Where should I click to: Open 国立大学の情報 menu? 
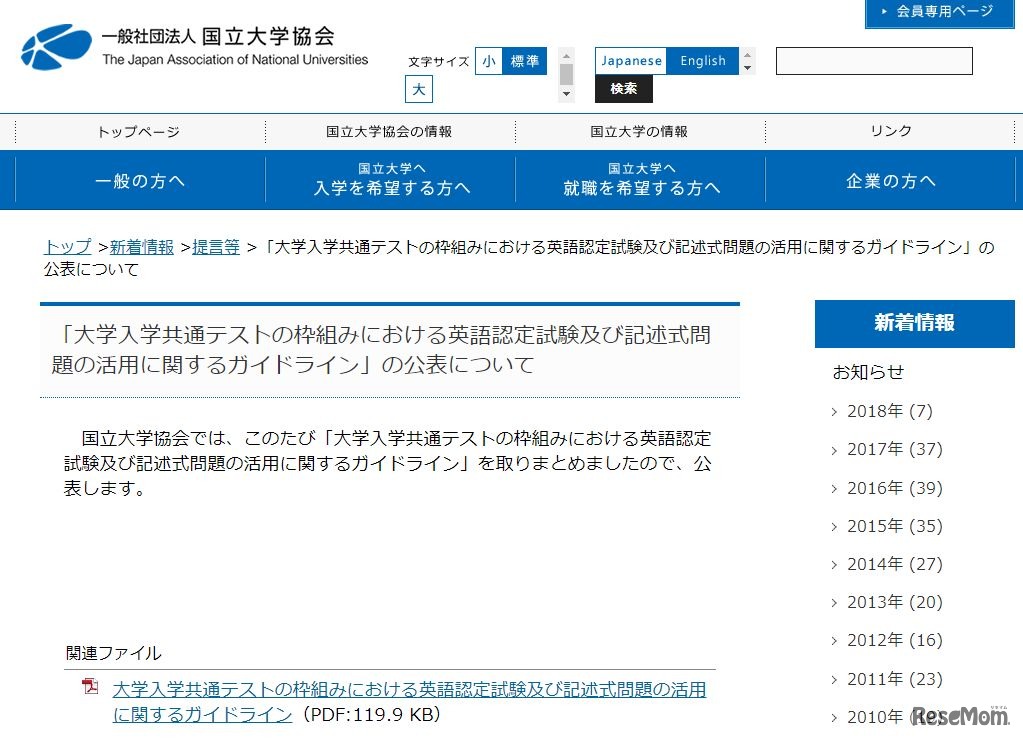(x=639, y=132)
